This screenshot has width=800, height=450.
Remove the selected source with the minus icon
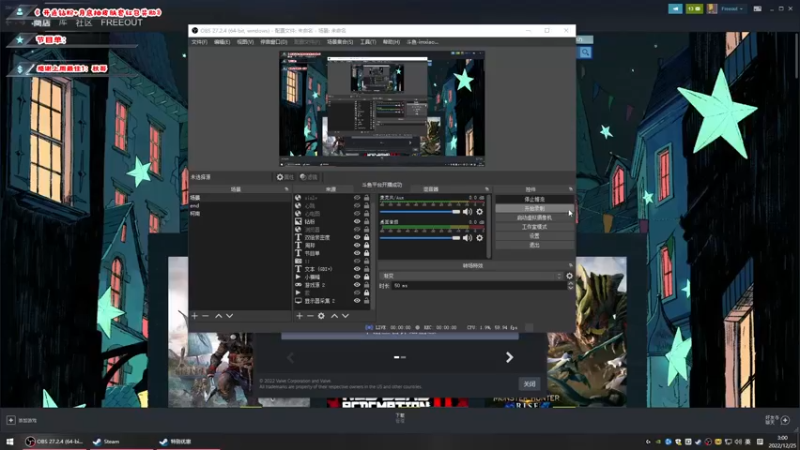pos(310,316)
